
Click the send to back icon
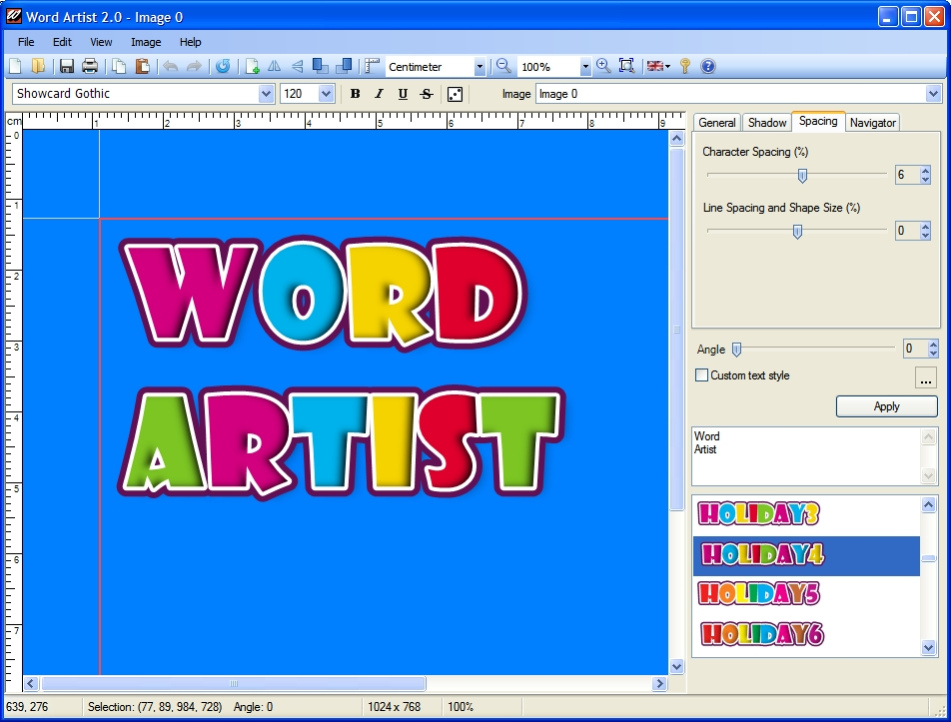tap(344, 66)
